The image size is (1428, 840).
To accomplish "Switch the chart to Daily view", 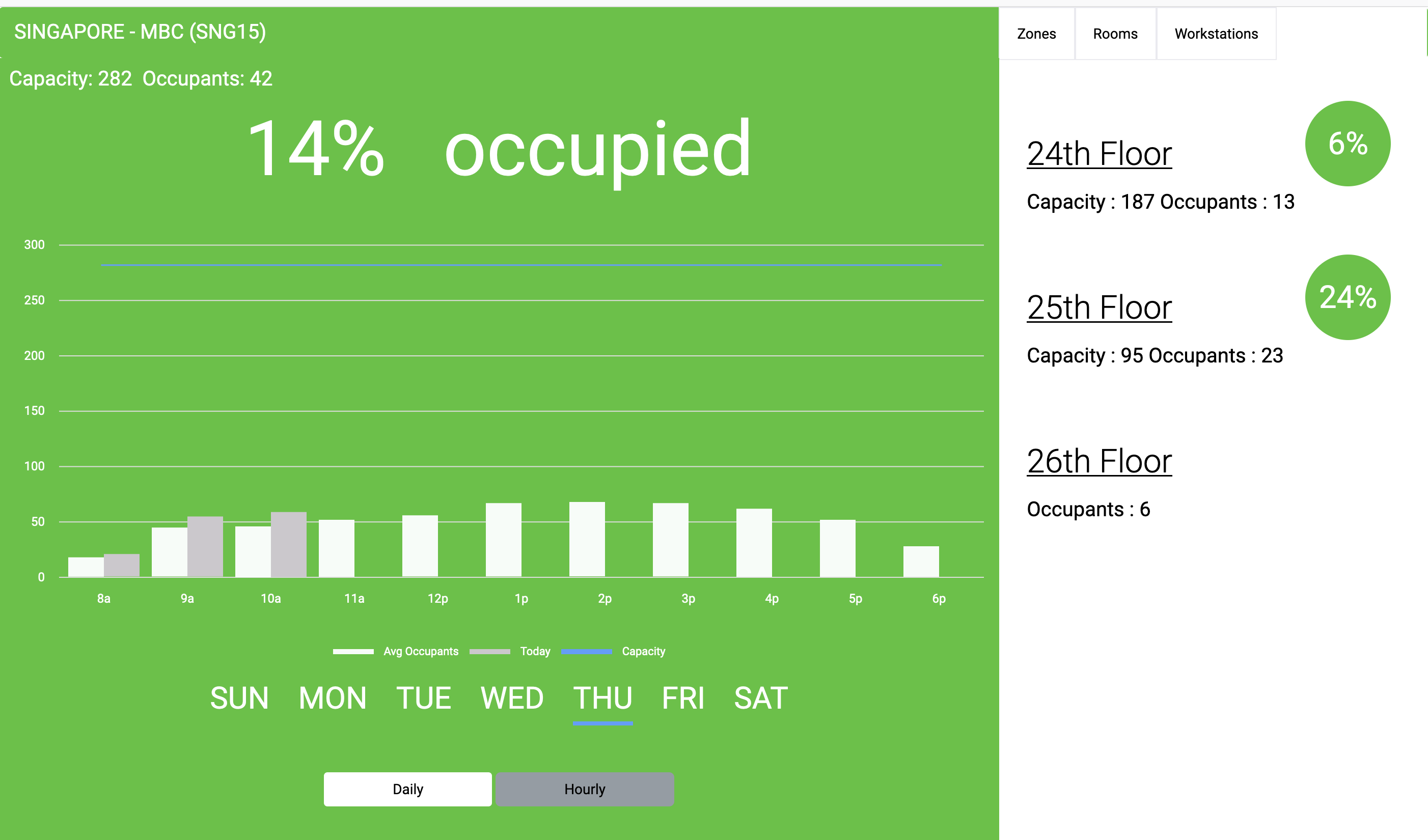I will tap(407, 789).
